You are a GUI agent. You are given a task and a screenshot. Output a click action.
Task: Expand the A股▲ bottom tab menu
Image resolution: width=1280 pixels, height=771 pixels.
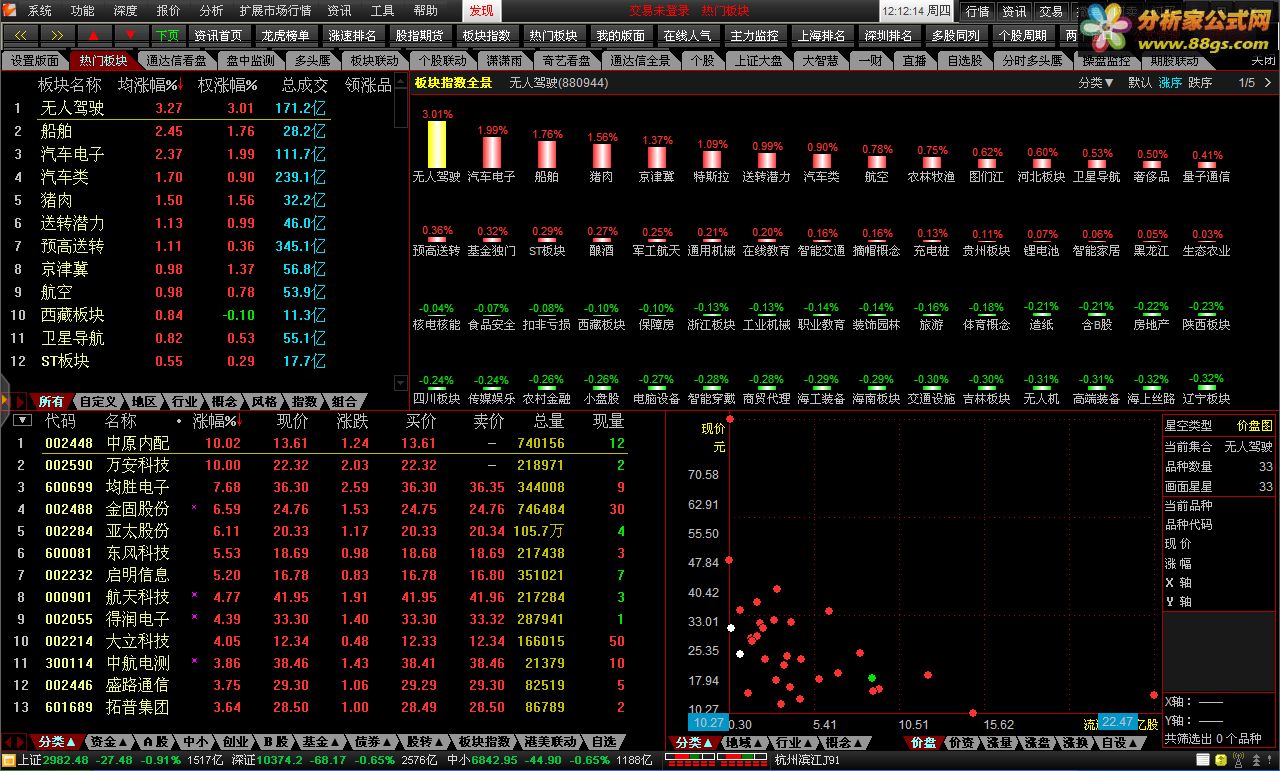[156, 742]
